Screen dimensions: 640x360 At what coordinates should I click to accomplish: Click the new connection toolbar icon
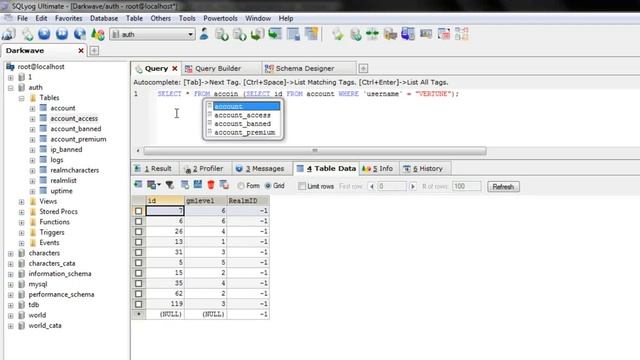click(x=9, y=34)
